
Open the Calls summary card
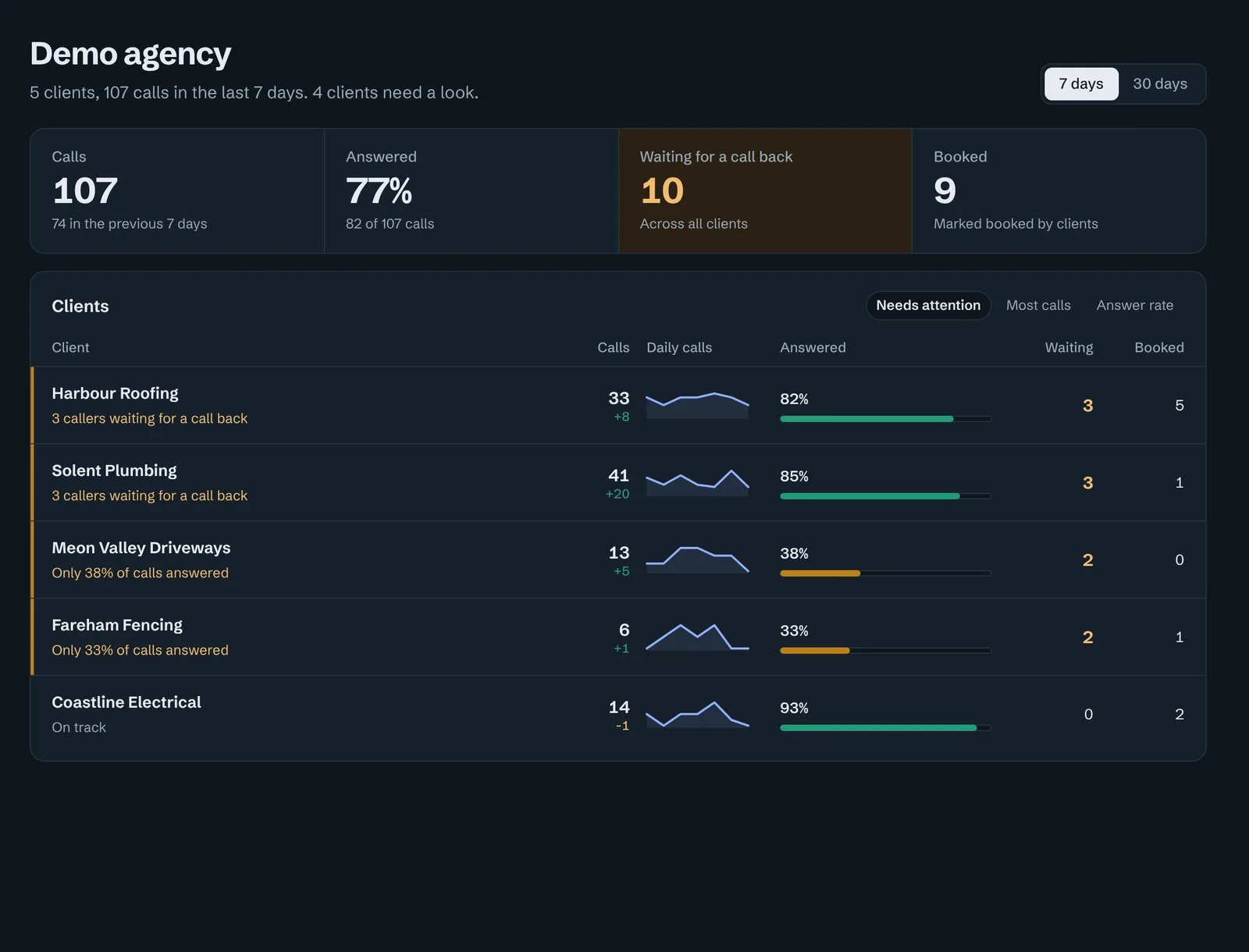177,190
